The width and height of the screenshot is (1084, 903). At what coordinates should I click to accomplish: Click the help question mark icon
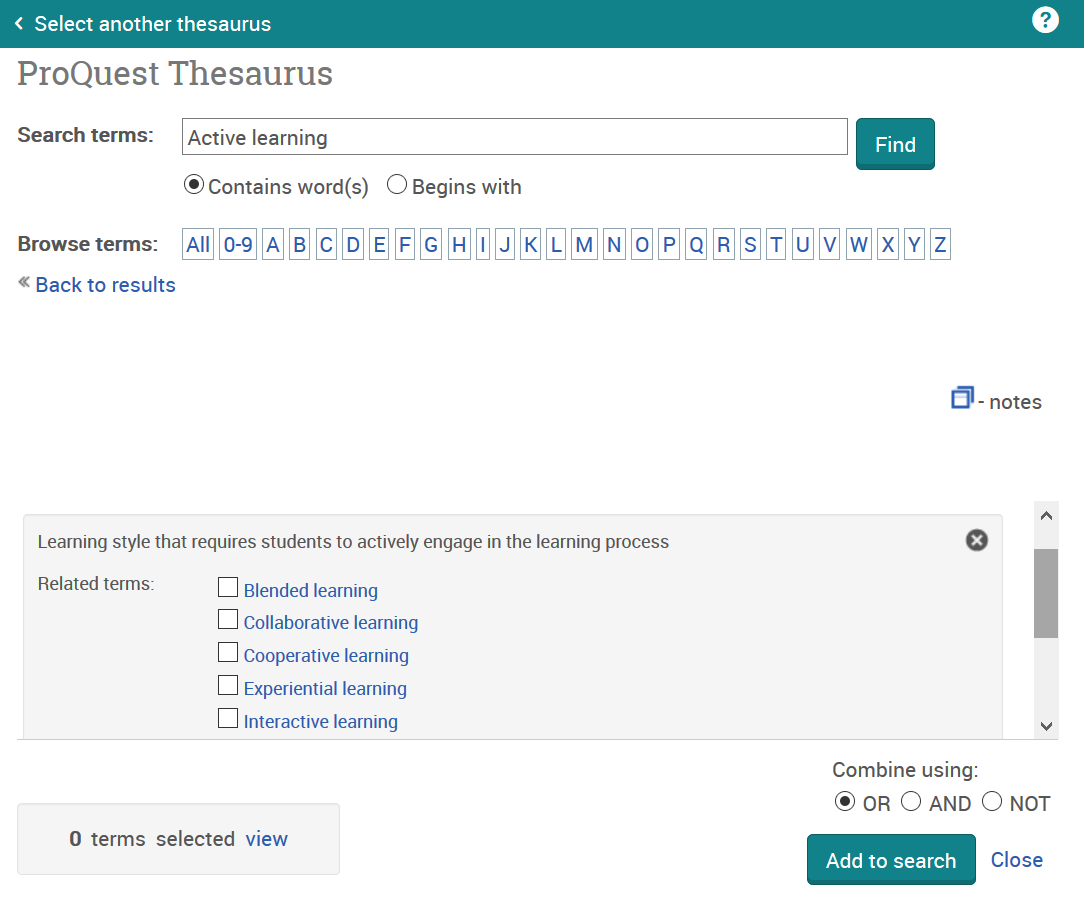click(x=1045, y=20)
